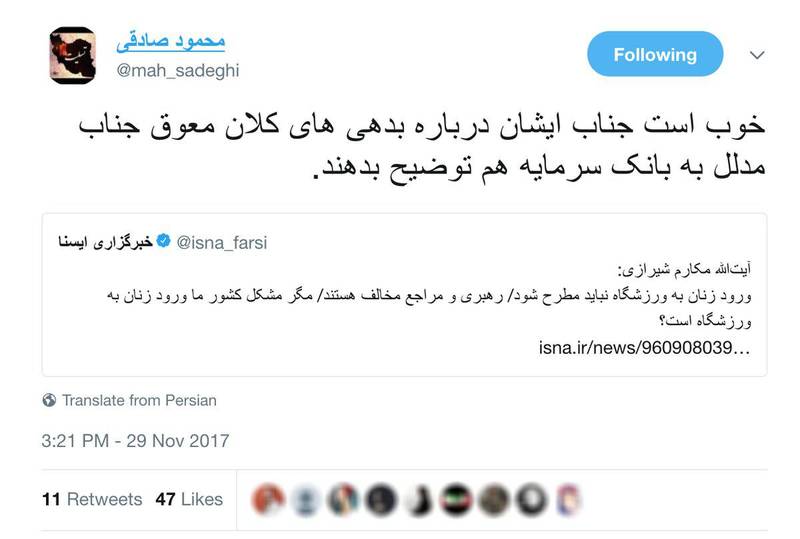Click the last liker avatar on the right
This screenshot has width=800, height=539.
coord(569,499)
